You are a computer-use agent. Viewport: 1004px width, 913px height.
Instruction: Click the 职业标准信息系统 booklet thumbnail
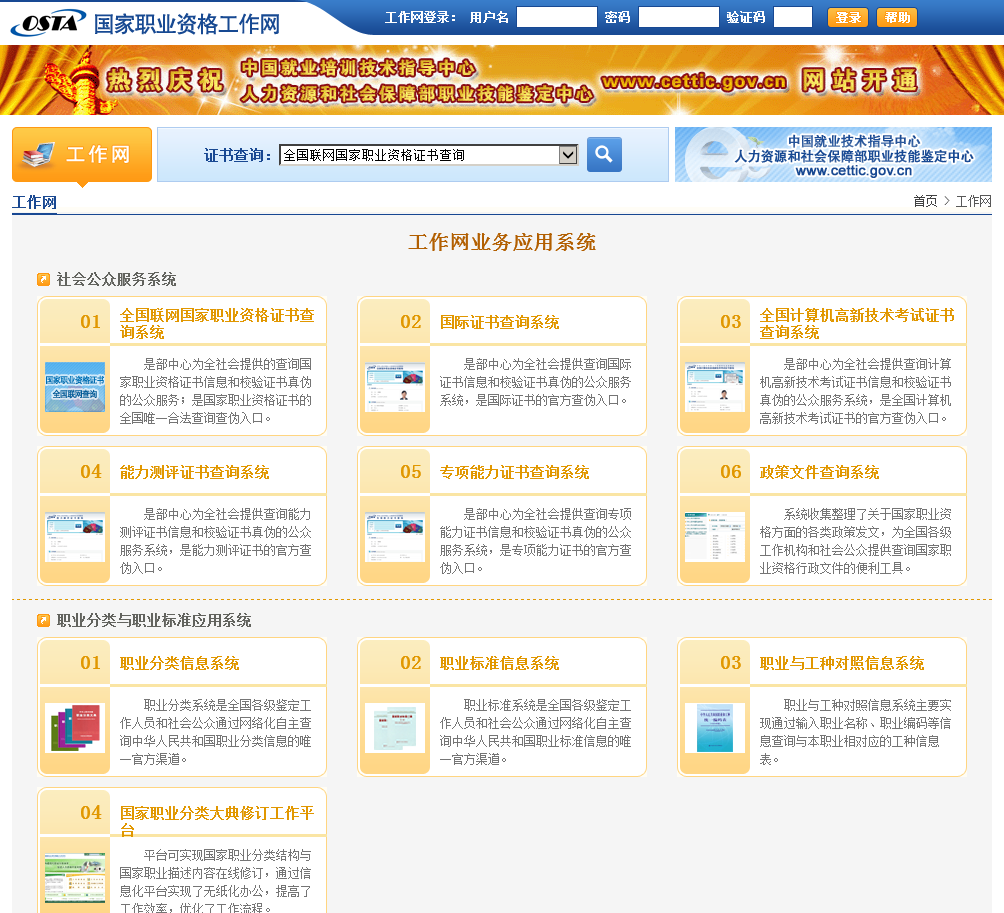(x=395, y=727)
